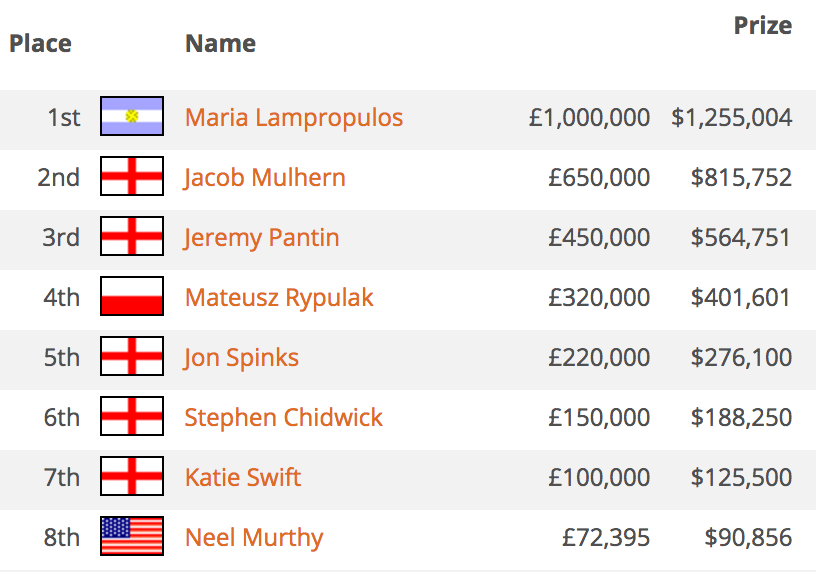Image resolution: width=816 pixels, height=572 pixels.
Task: Open Stephen Chidwick player link
Action: click(284, 418)
